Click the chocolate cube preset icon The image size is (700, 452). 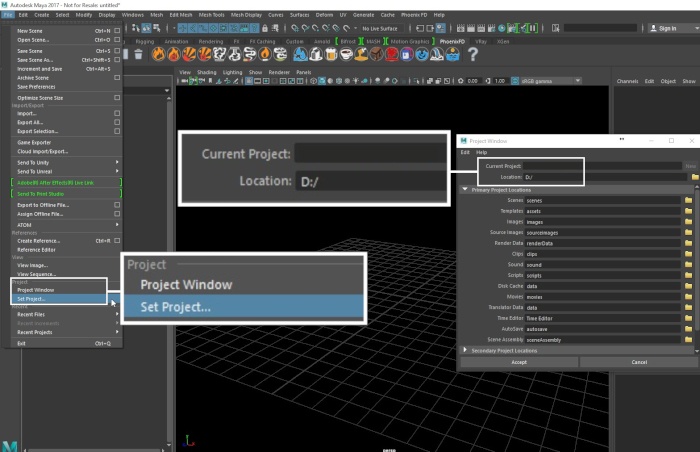[376, 54]
